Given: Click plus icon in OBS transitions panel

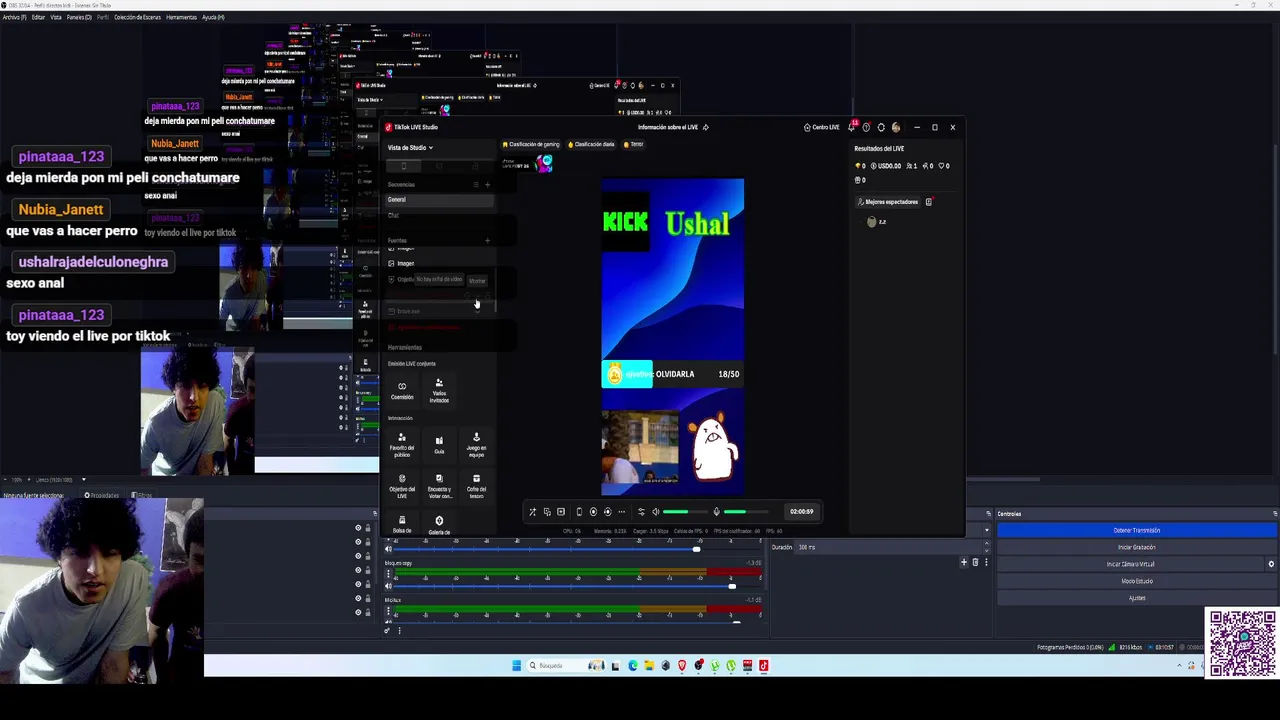Looking at the screenshot, I should pyautogui.click(x=964, y=562).
